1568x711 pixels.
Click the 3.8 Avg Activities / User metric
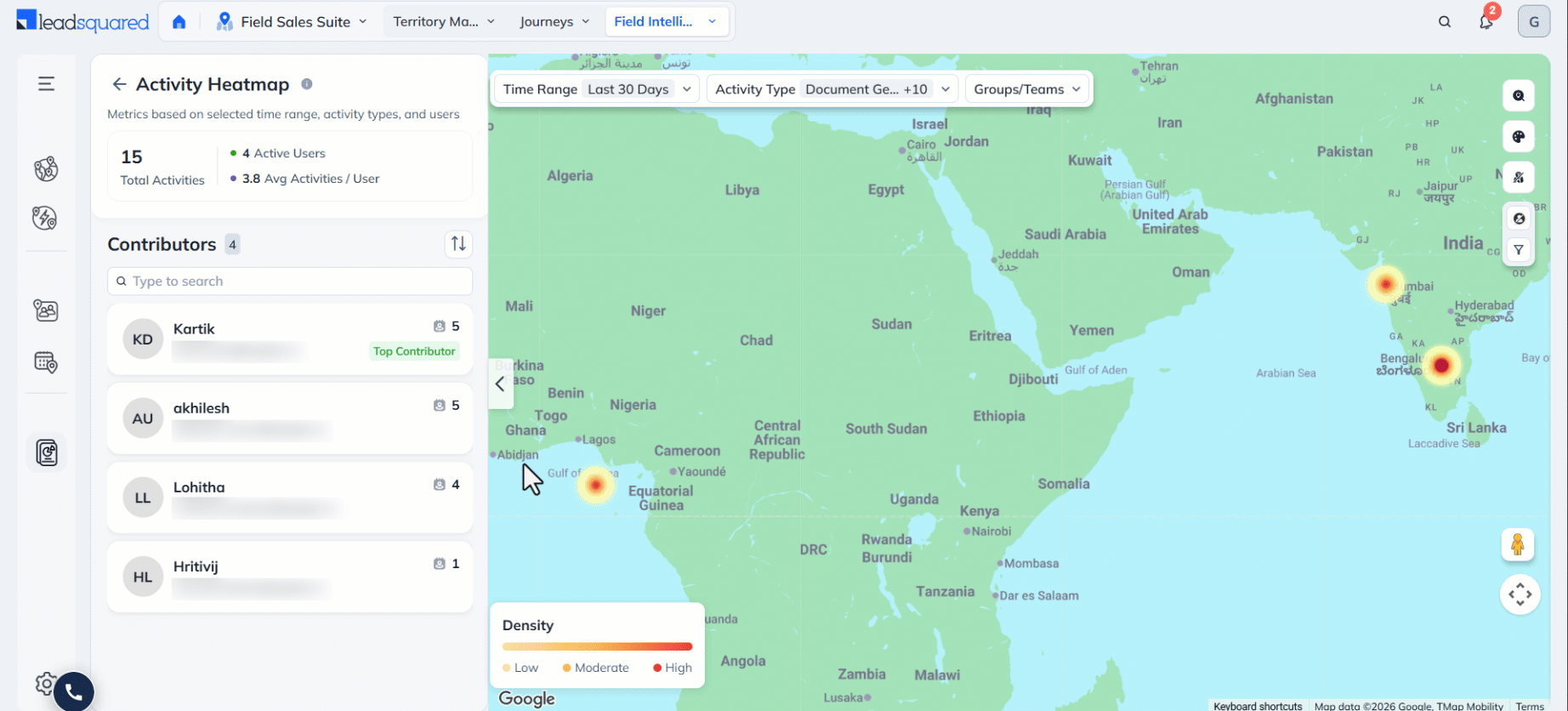[305, 179]
